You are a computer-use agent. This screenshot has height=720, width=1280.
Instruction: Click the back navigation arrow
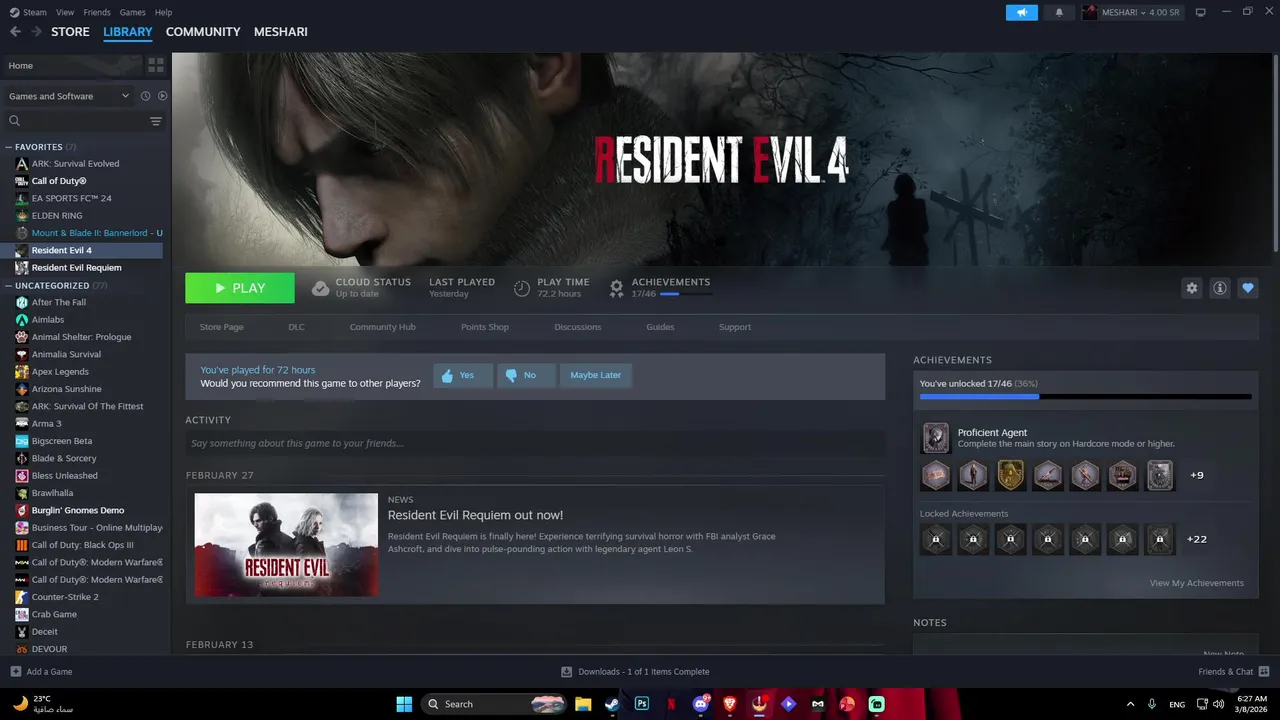(x=15, y=32)
